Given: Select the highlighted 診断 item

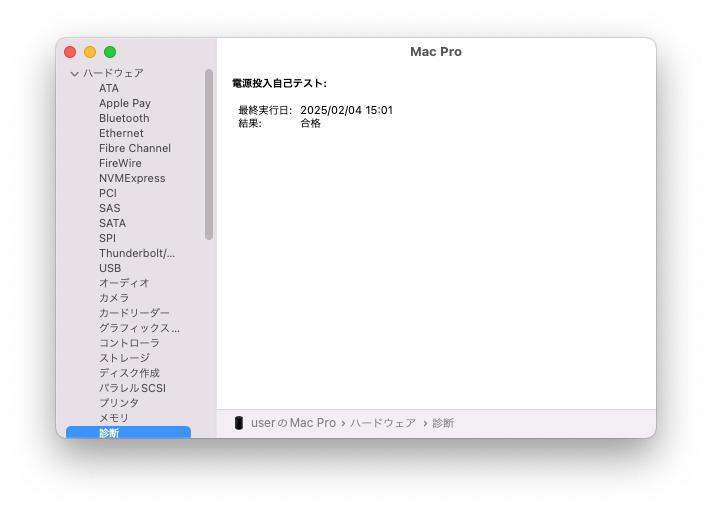Looking at the screenshot, I should 129,432.
